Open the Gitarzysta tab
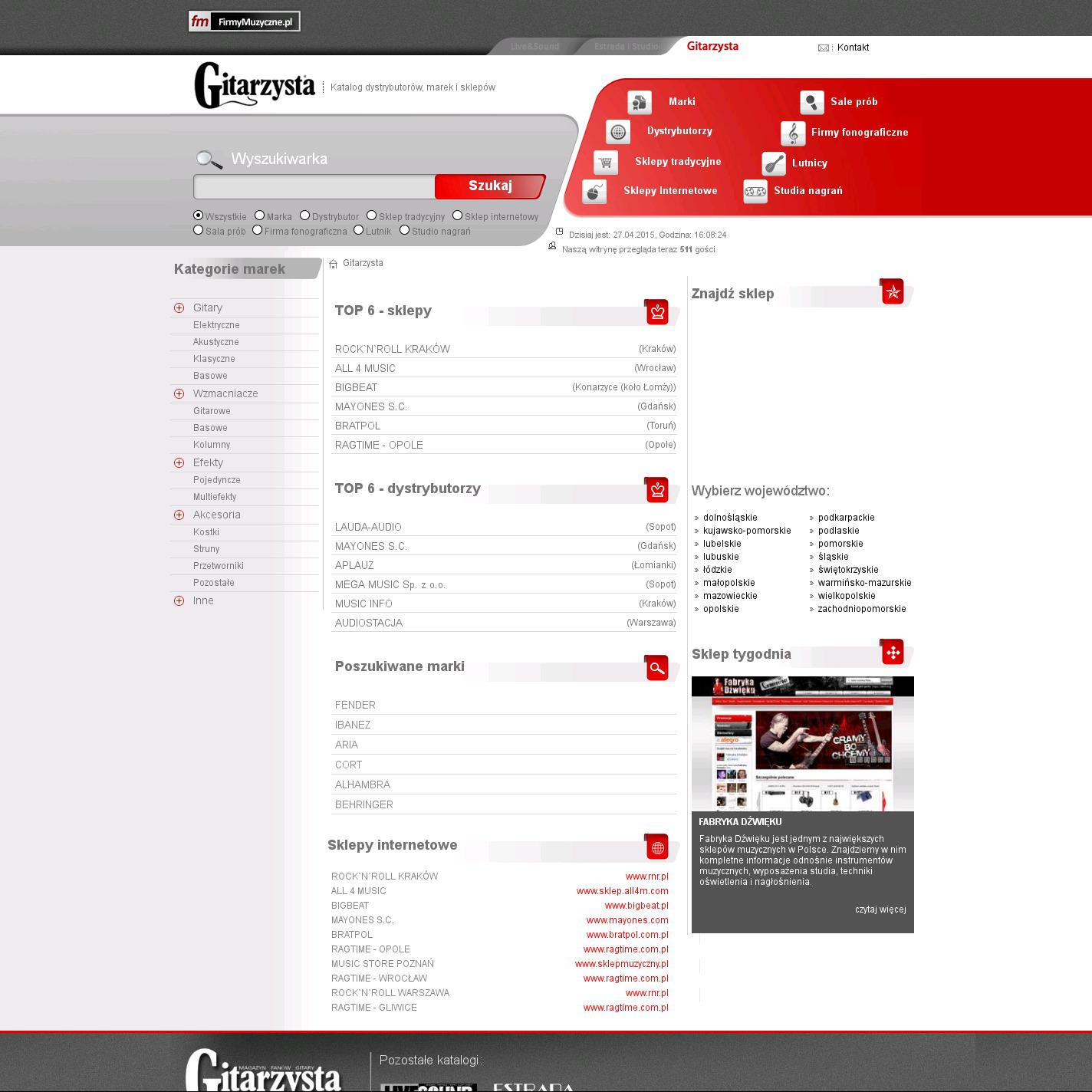The width and height of the screenshot is (1092, 1092). (712, 46)
